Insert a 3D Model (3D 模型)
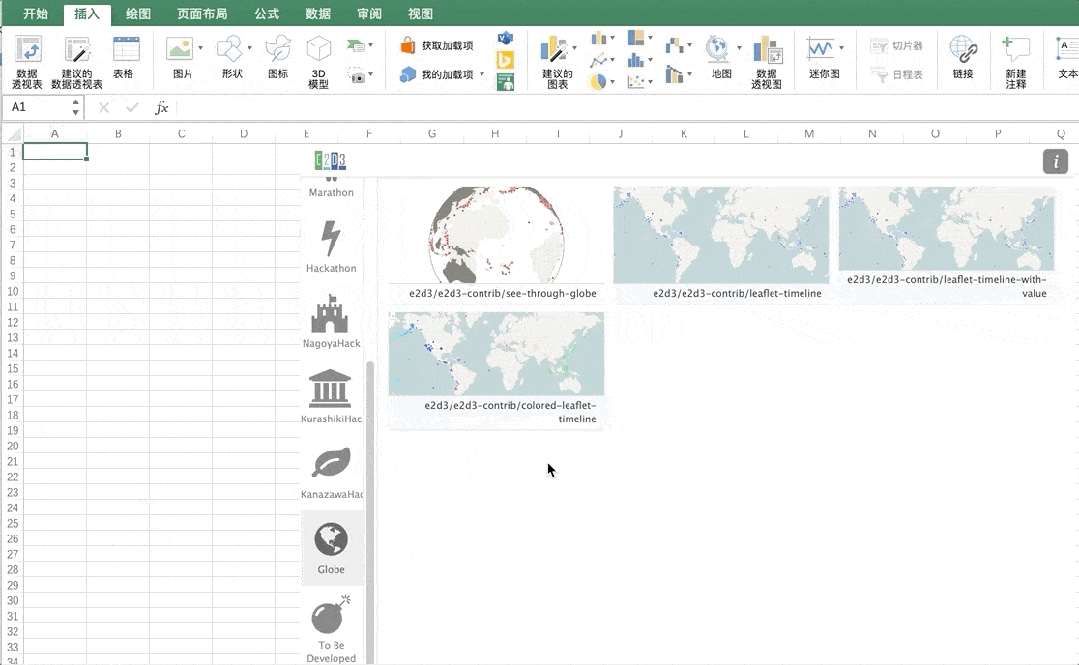 319,61
